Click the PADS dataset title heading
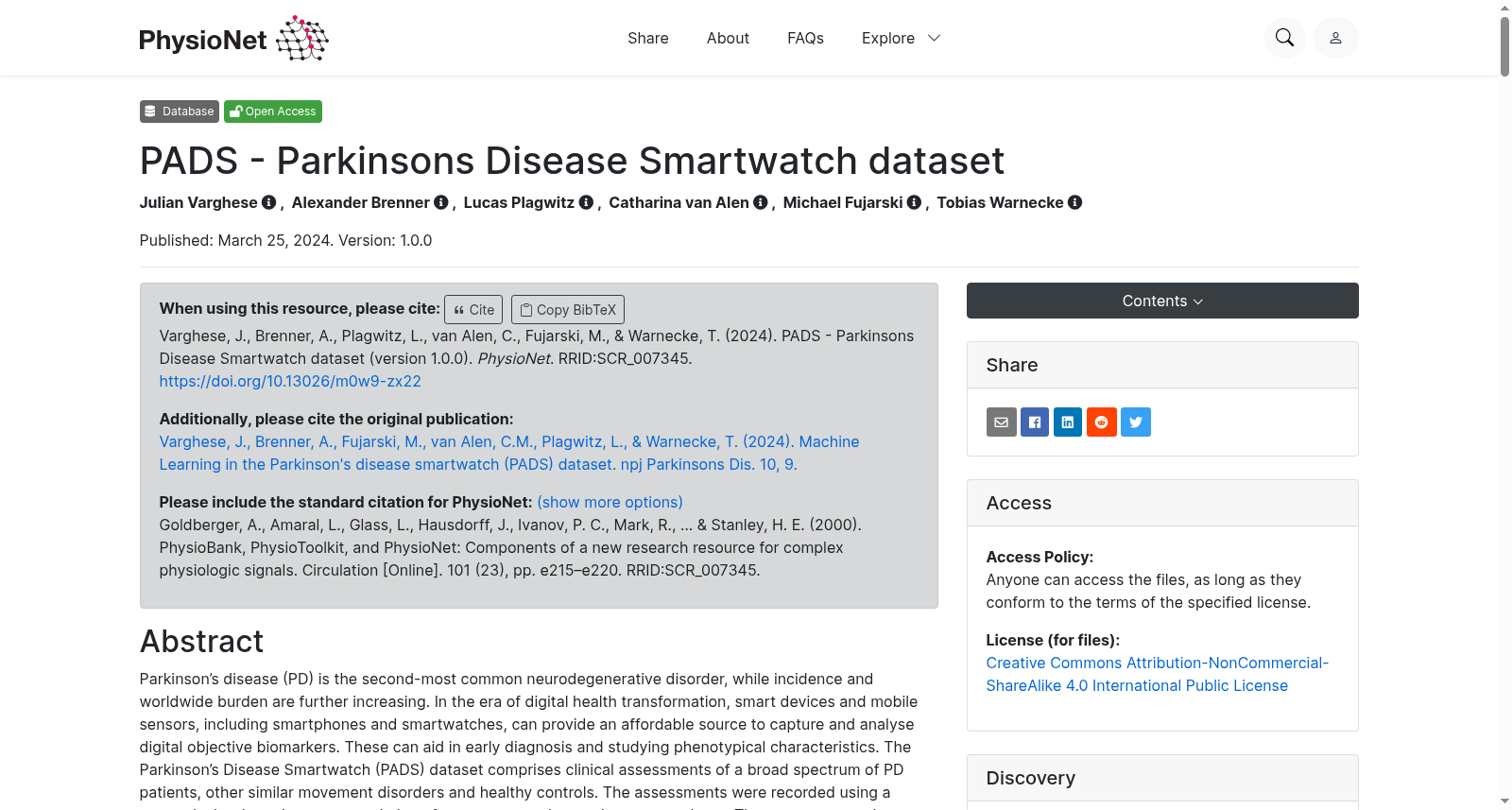This screenshot has height=810, width=1512. [572, 161]
